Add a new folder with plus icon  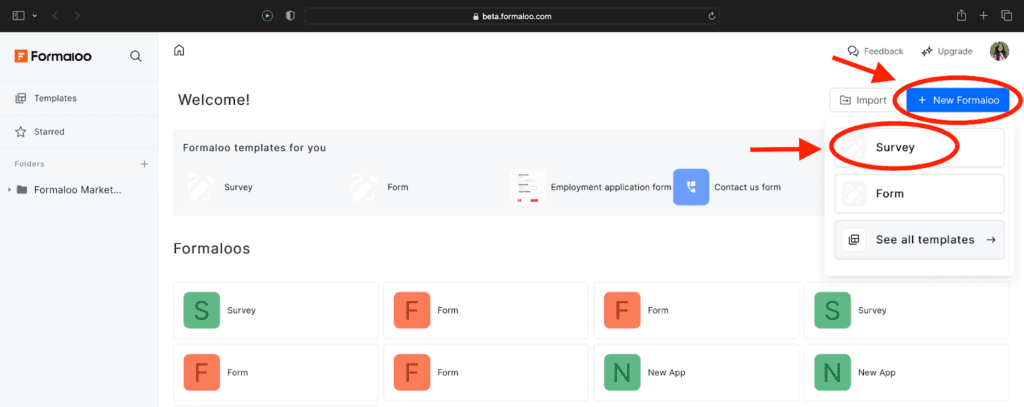coord(144,164)
